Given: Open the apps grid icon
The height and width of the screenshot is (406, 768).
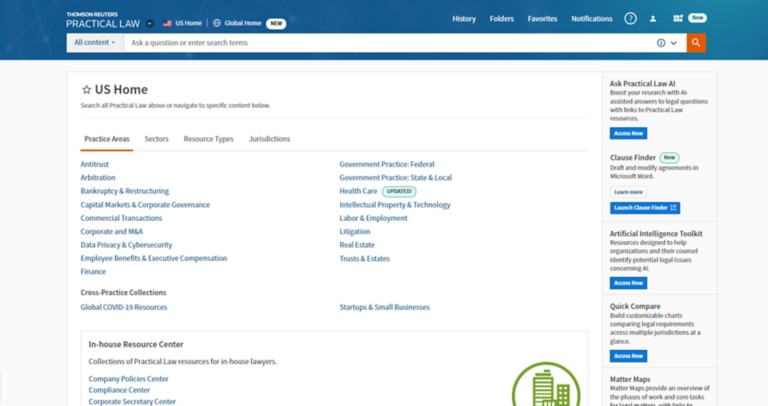Looking at the screenshot, I should [678, 19].
